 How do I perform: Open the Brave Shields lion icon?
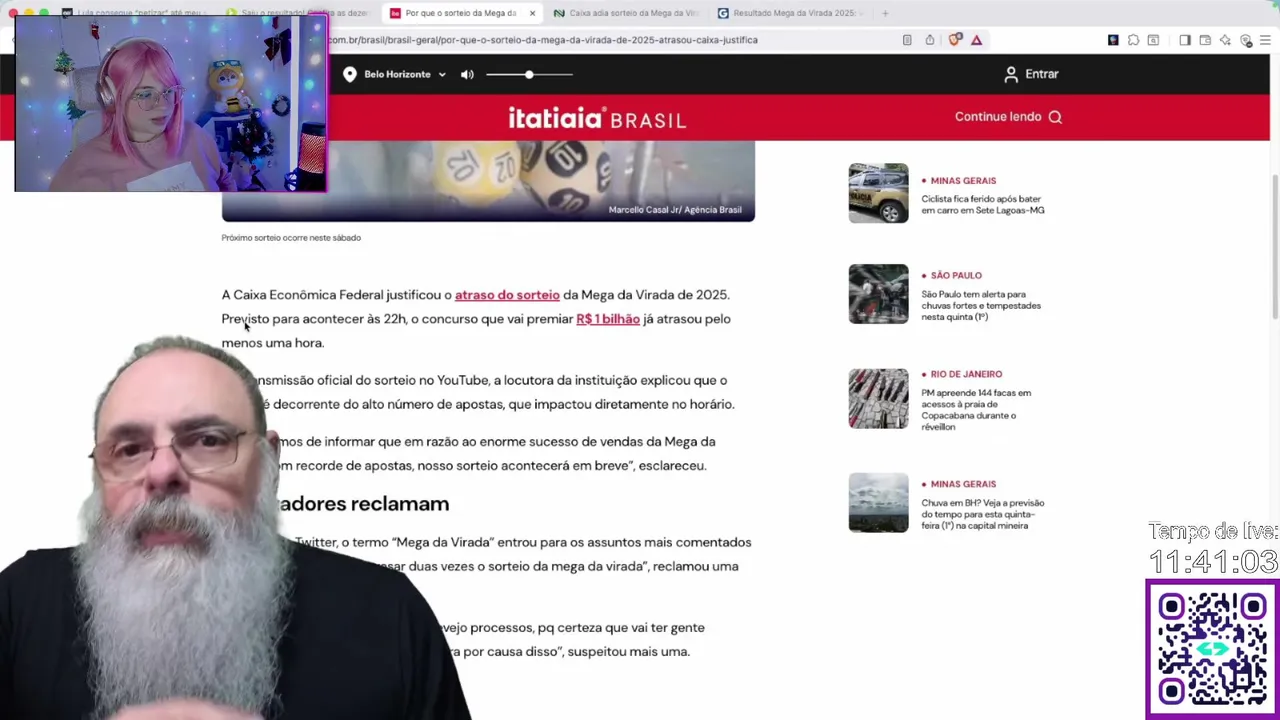pos(955,40)
